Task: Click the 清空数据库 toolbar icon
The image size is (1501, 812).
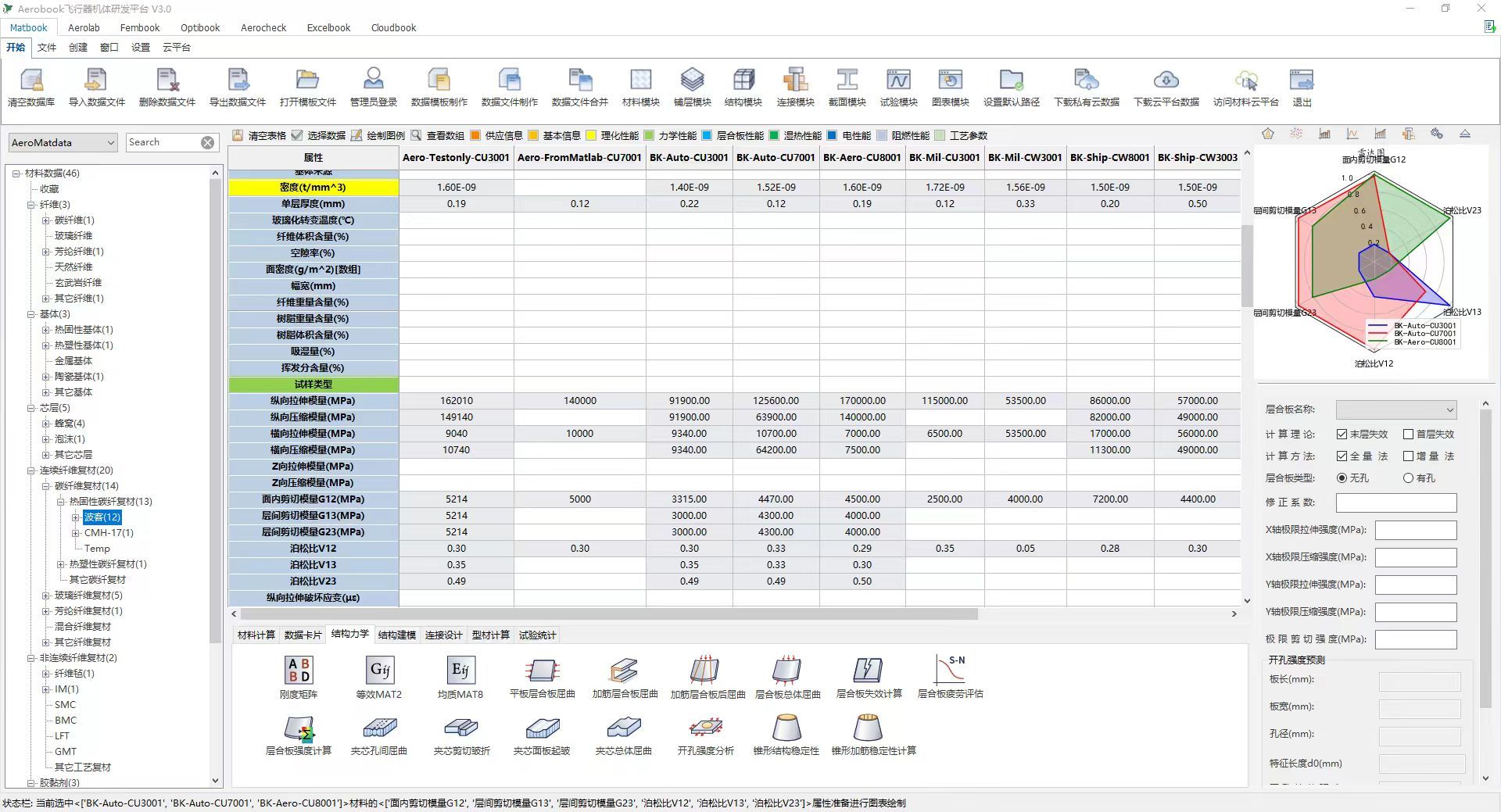Action: [31, 80]
